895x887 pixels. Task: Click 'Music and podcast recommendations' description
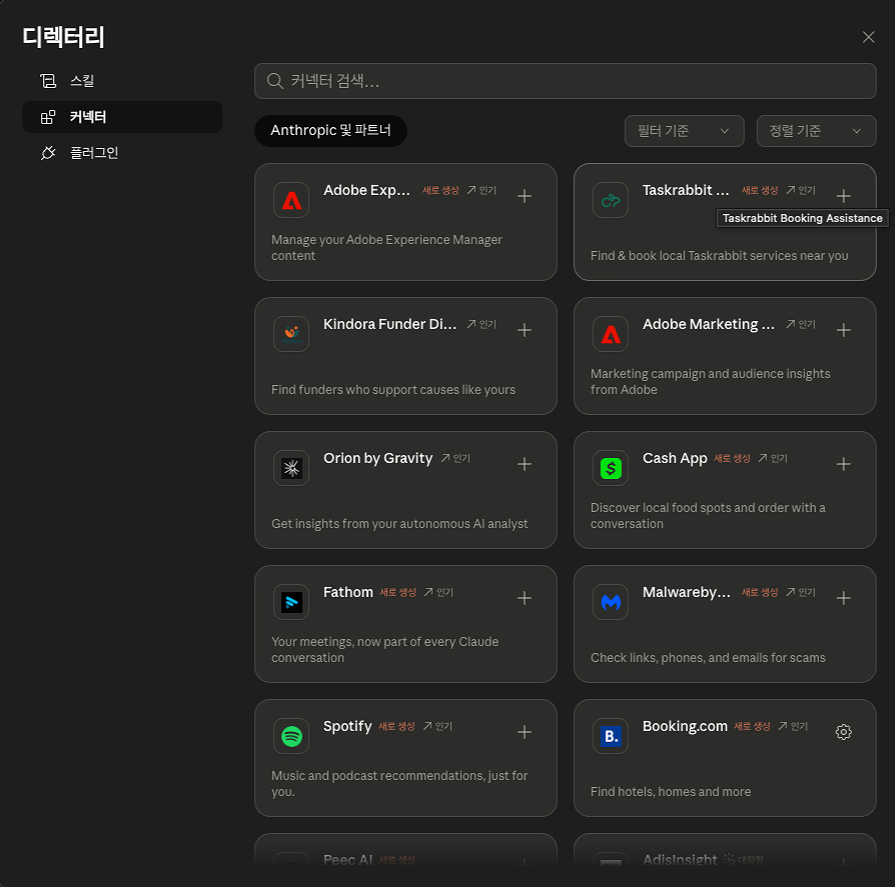[x=399, y=784]
